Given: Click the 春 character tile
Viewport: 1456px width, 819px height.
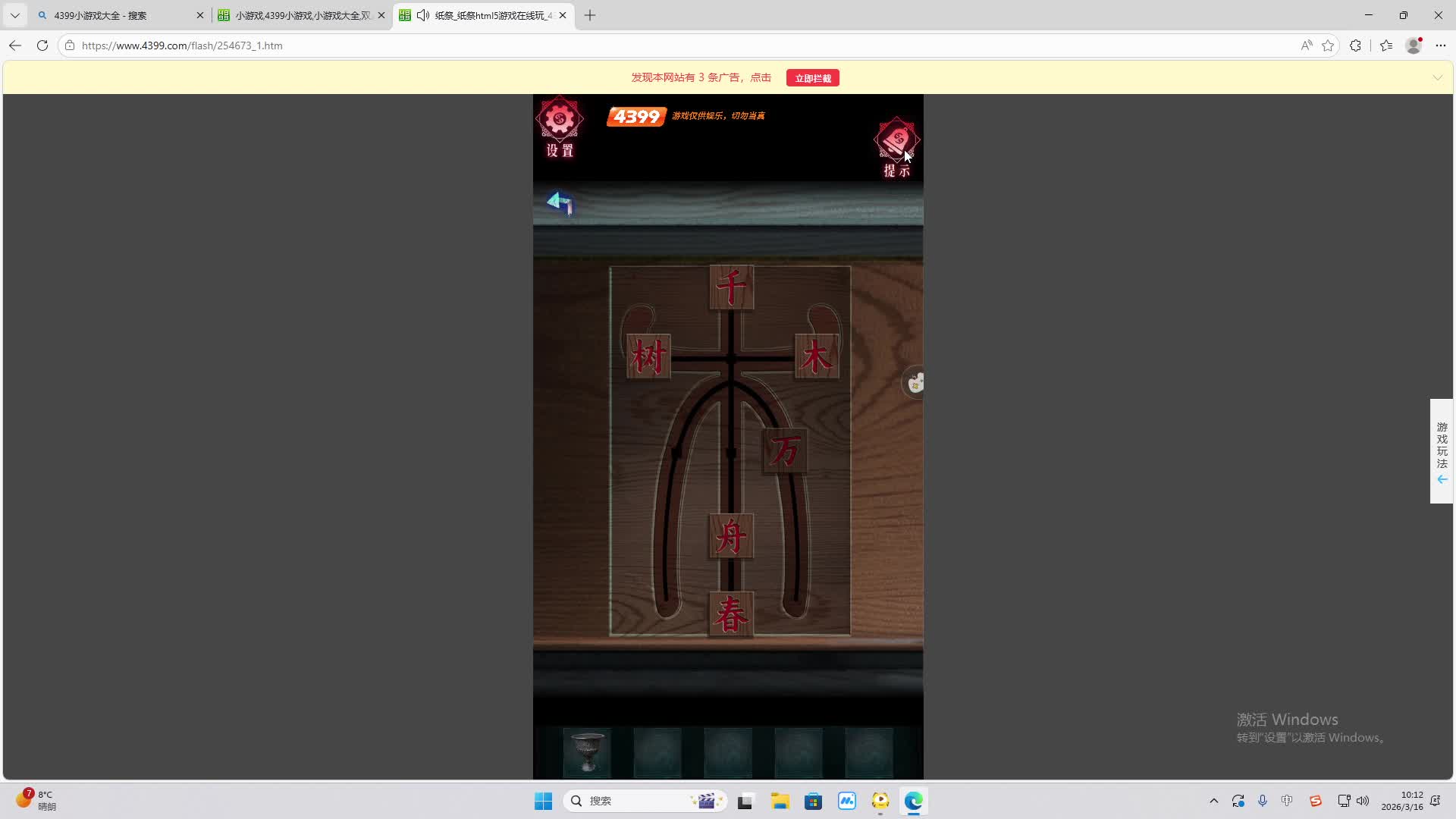Looking at the screenshot, I should (x=731, y=614).
